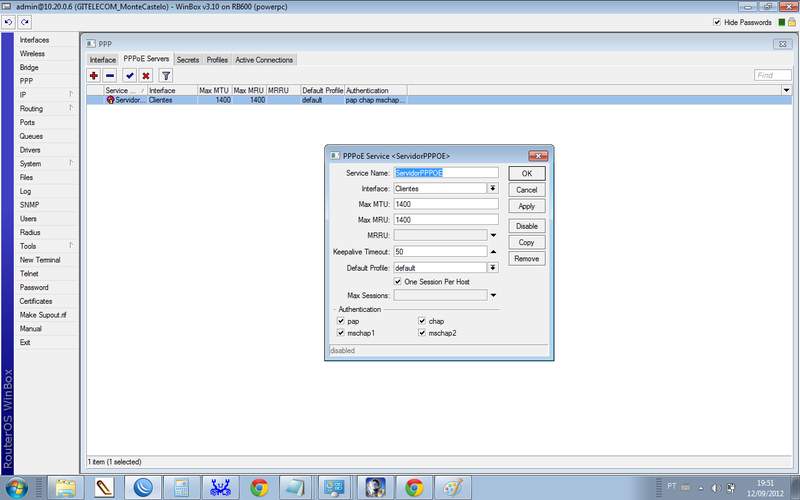Open the column chooser dropdown in PPP table
This screenshot has width=800, height=500.
pyautogui.click(x=786, y=90)
